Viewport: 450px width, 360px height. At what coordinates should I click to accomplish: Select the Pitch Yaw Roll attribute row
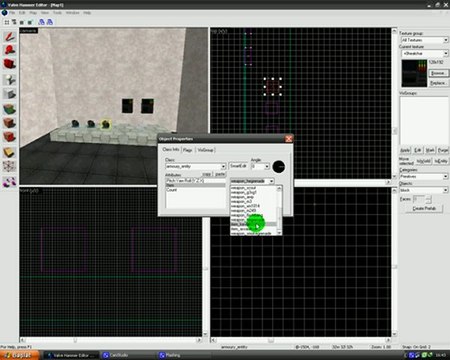[x=196, y=181]
